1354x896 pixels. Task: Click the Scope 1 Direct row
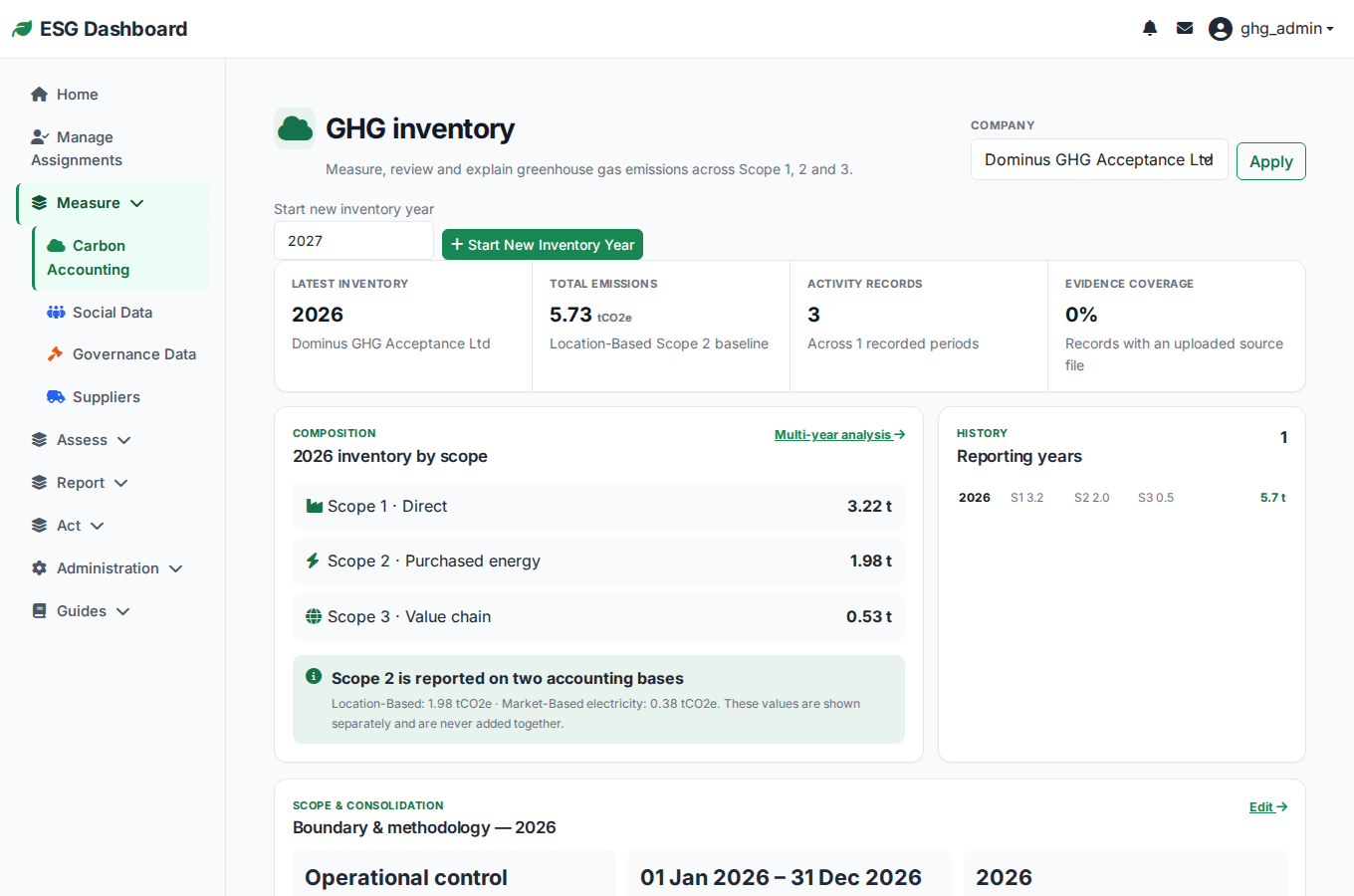(598, 506)
